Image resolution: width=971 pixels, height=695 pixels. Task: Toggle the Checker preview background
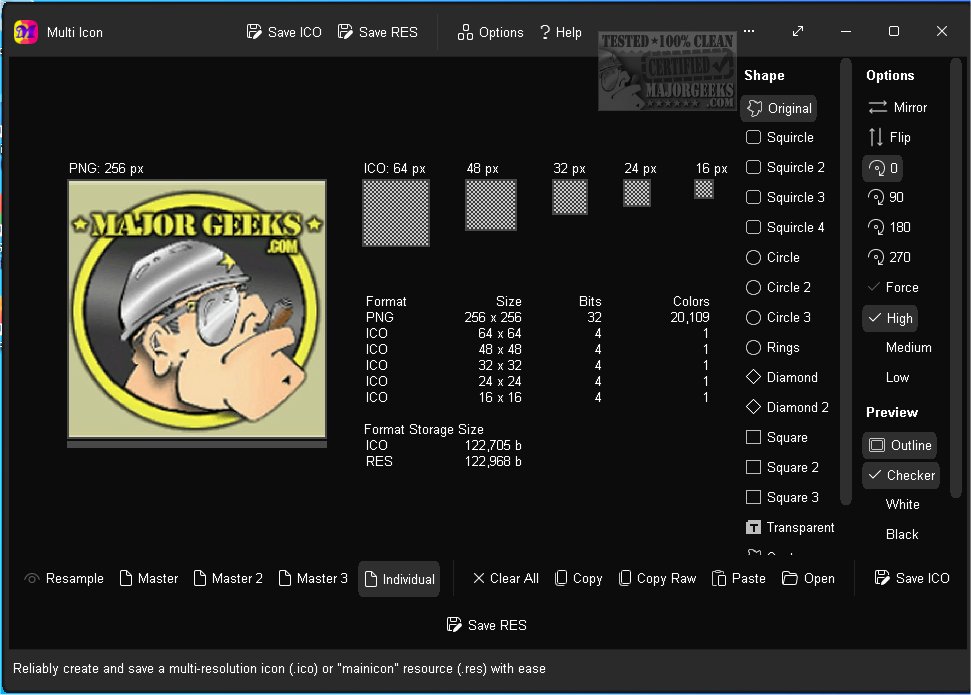pyautogui.click(x=900, y=475)
